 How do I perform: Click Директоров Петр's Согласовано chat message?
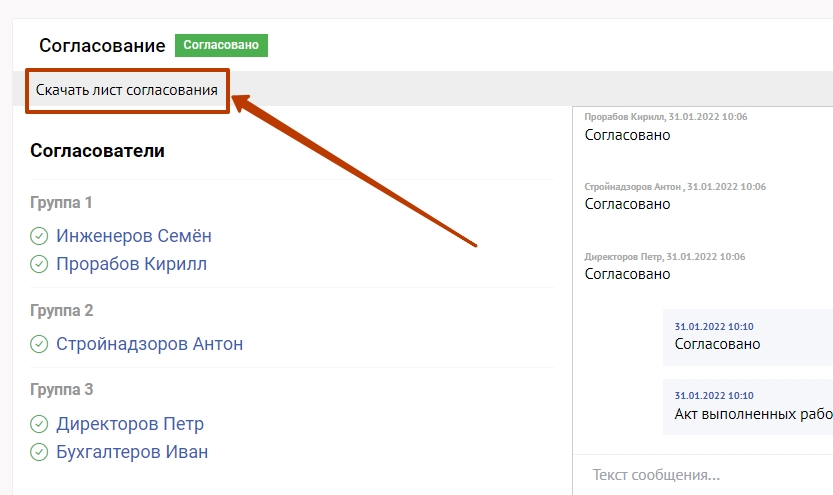627,274
